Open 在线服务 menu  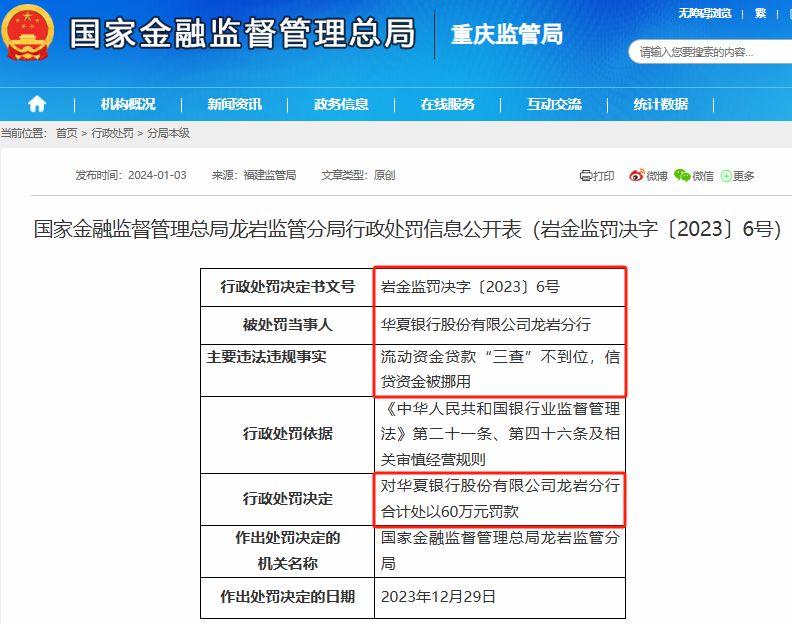click(x=448, y=104)
